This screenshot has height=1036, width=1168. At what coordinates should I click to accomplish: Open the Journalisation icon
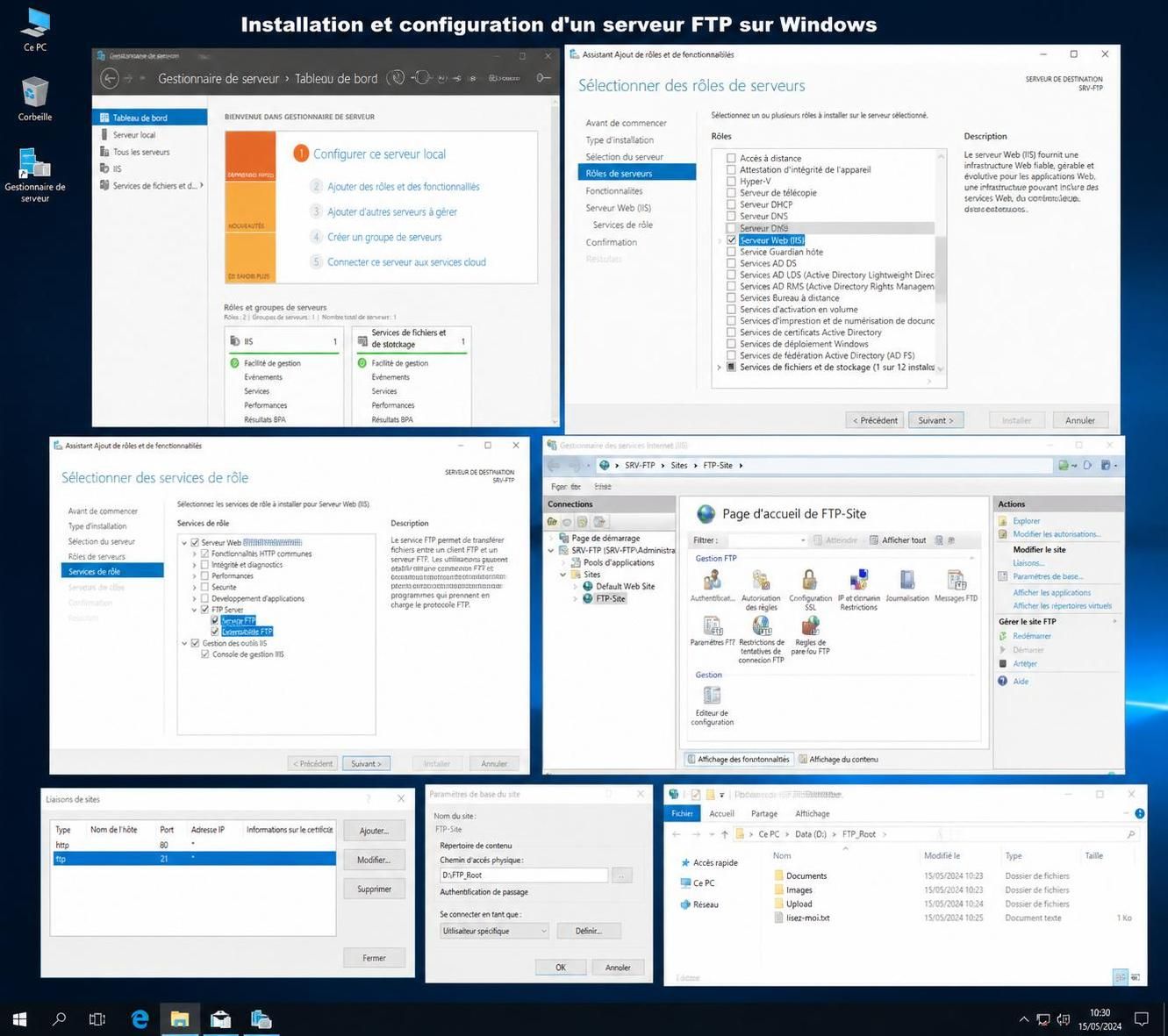pyautogui.click(x=907, y=580)
